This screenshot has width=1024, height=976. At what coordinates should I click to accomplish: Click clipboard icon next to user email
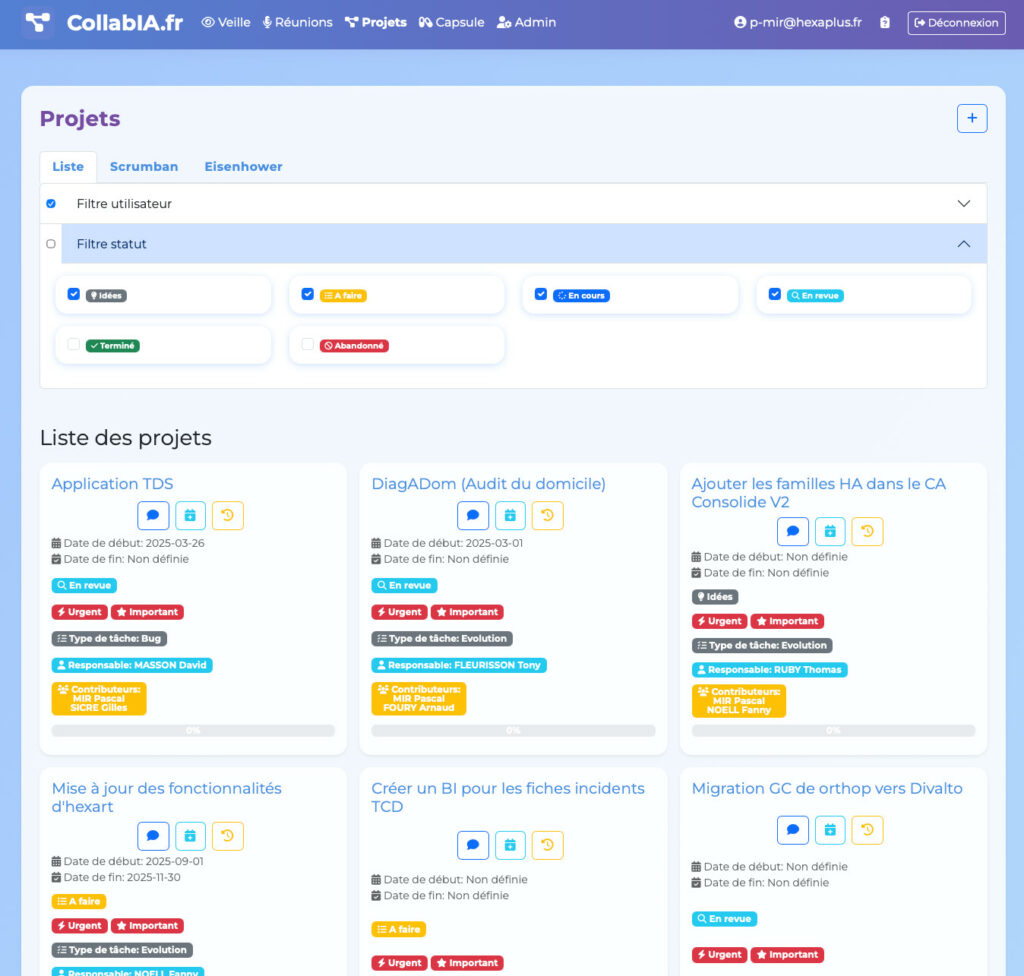click(884, 22)
